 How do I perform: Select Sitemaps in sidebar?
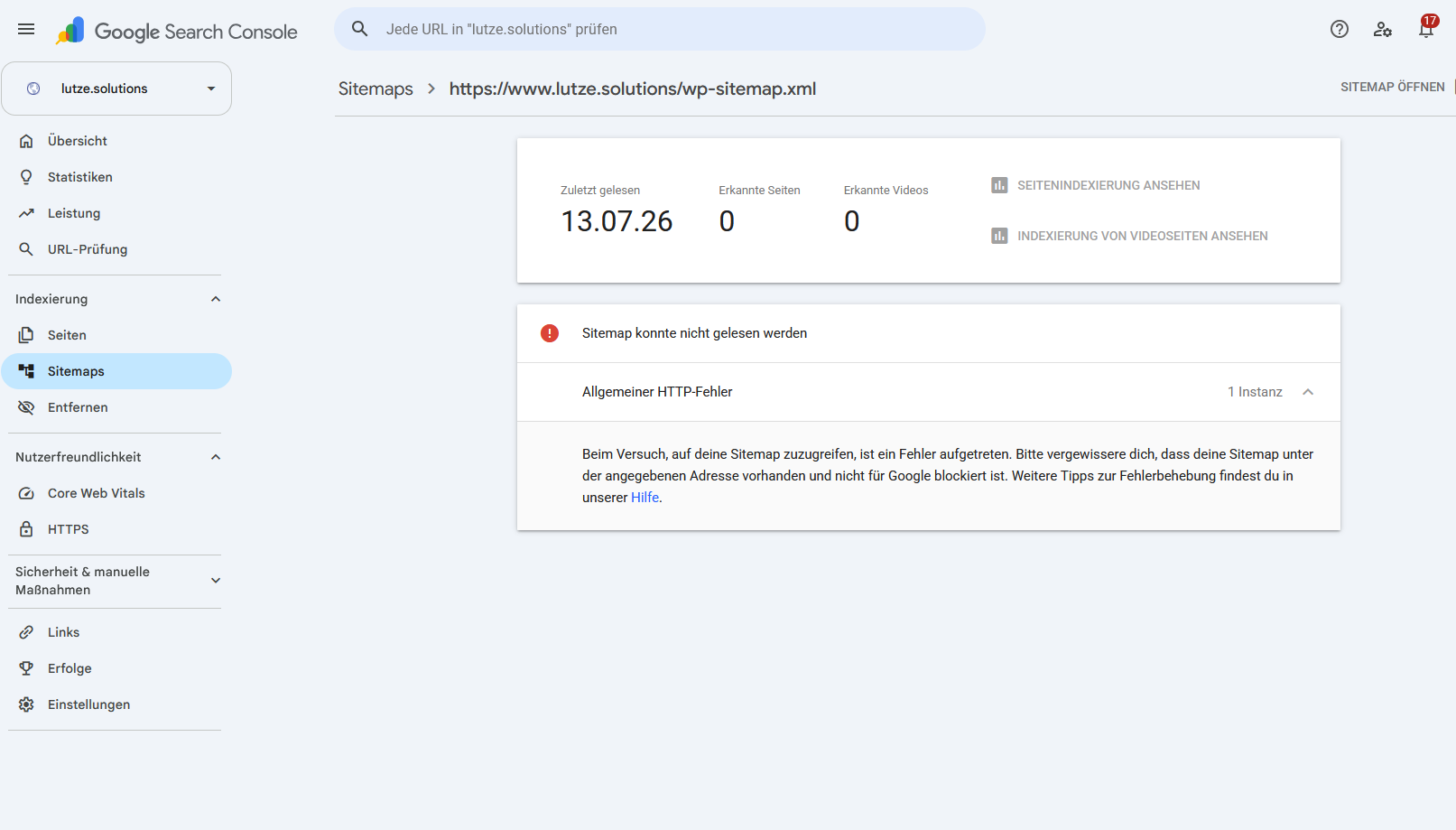click(x=116, y=371)
